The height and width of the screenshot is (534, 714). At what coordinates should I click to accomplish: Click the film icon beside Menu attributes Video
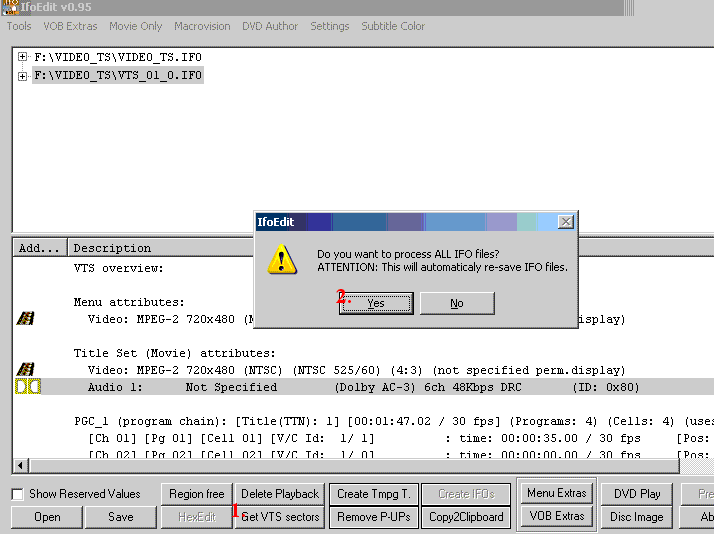26,318
